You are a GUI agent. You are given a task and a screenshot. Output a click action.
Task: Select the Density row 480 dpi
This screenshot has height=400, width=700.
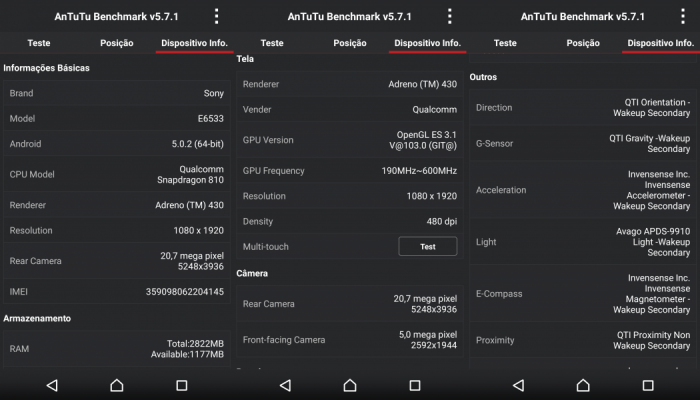pyautogui.click(x=350, y=221)
